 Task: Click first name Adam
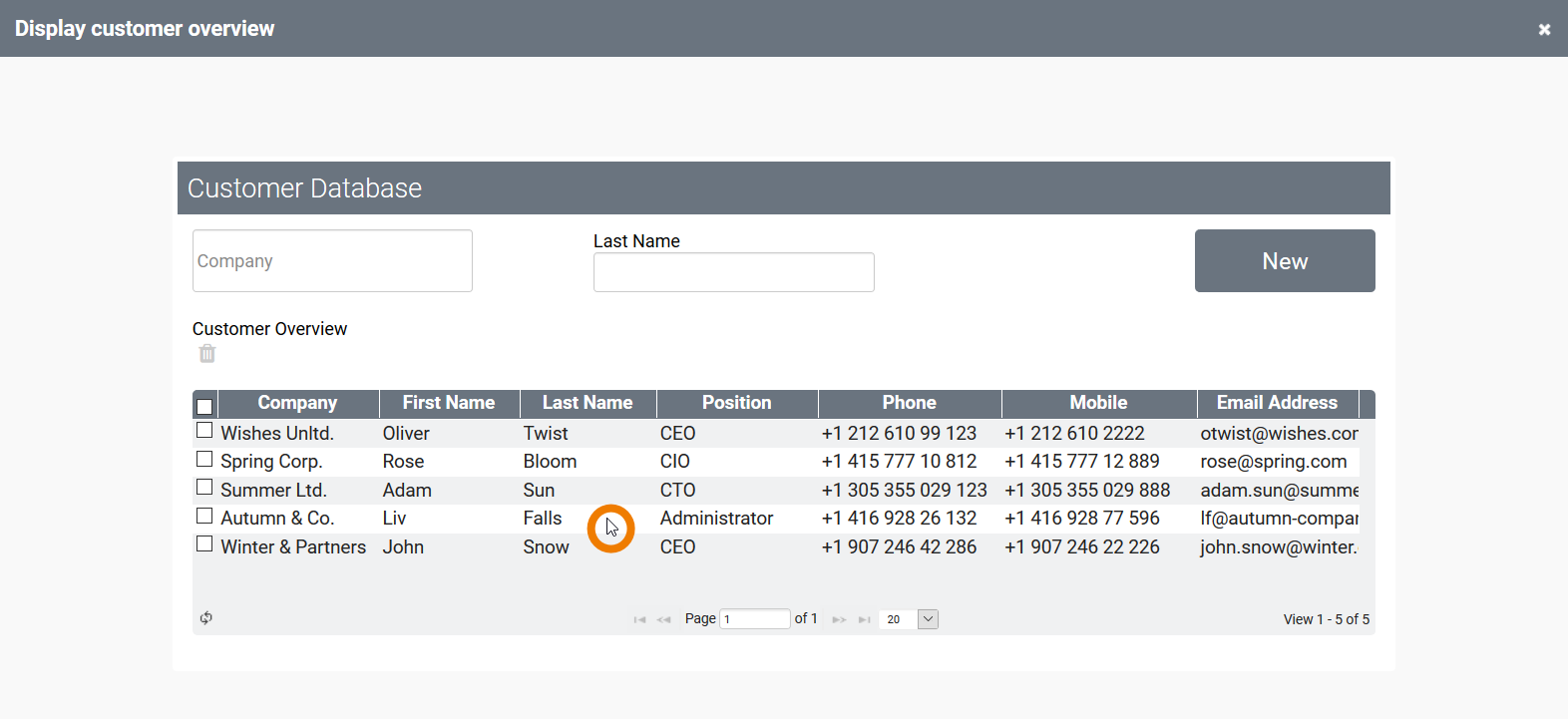407,491
